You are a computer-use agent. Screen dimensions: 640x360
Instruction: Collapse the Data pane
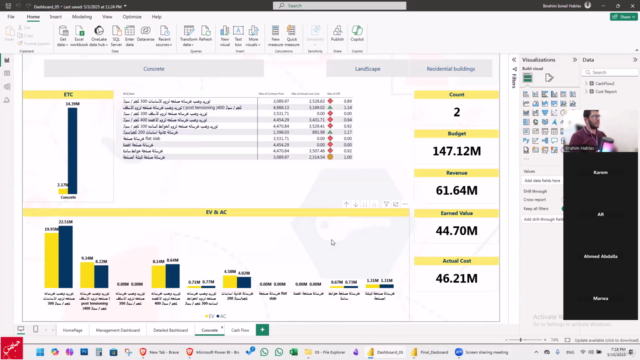coord(635,60)
